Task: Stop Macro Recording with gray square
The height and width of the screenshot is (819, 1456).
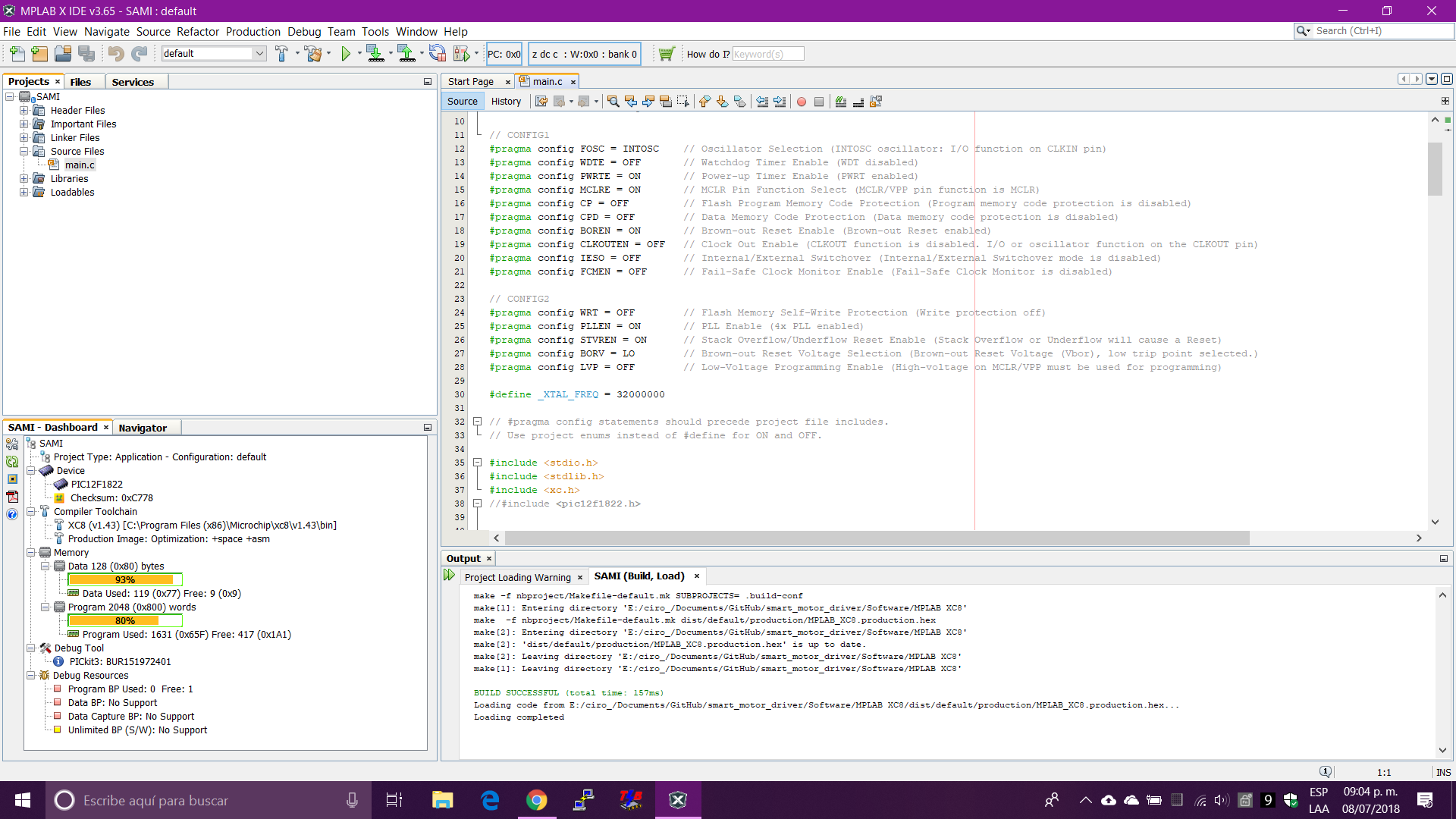Action: pyautogui.click(x=819, y=102)
